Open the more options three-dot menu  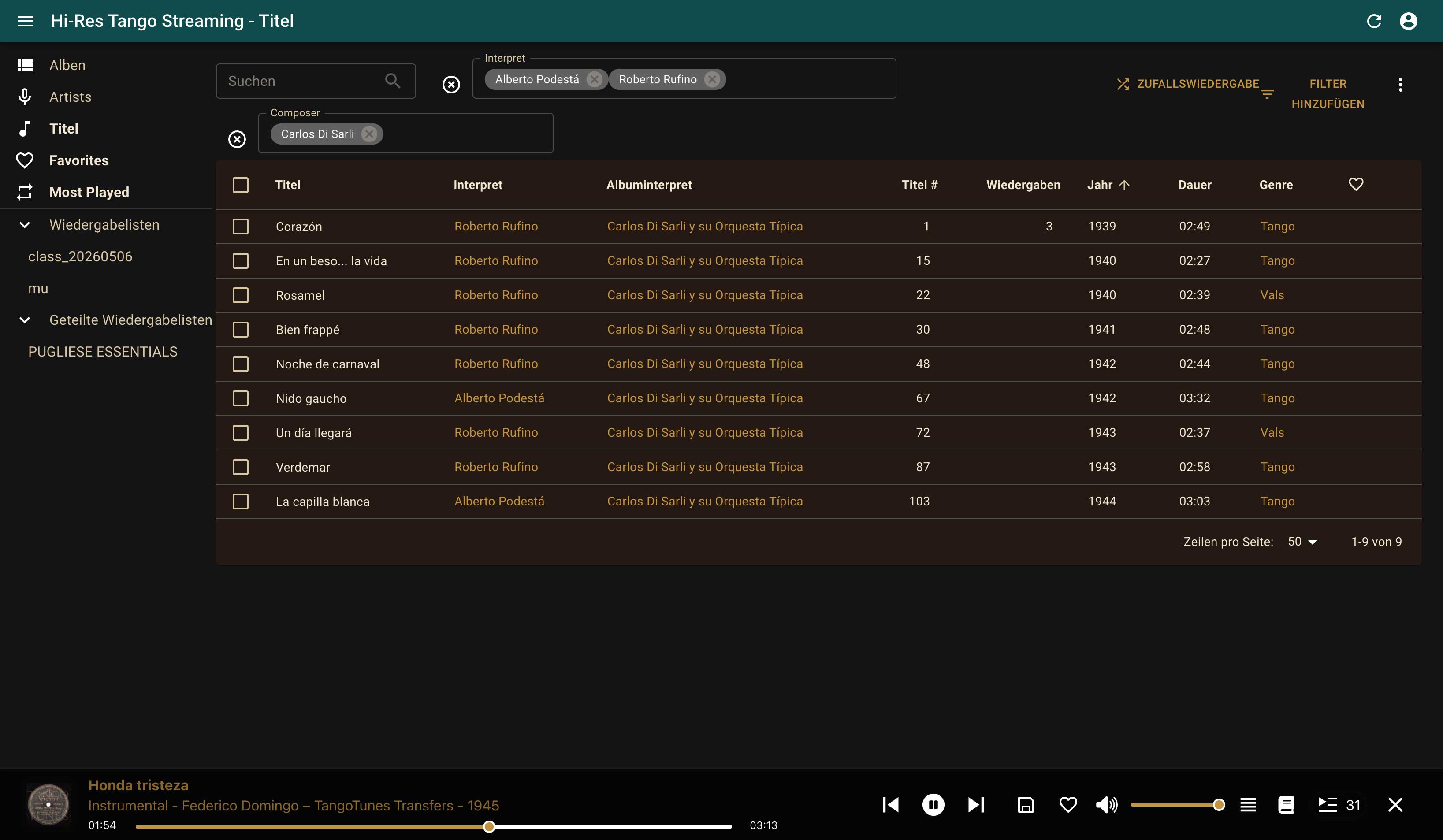coord(1400,84)
